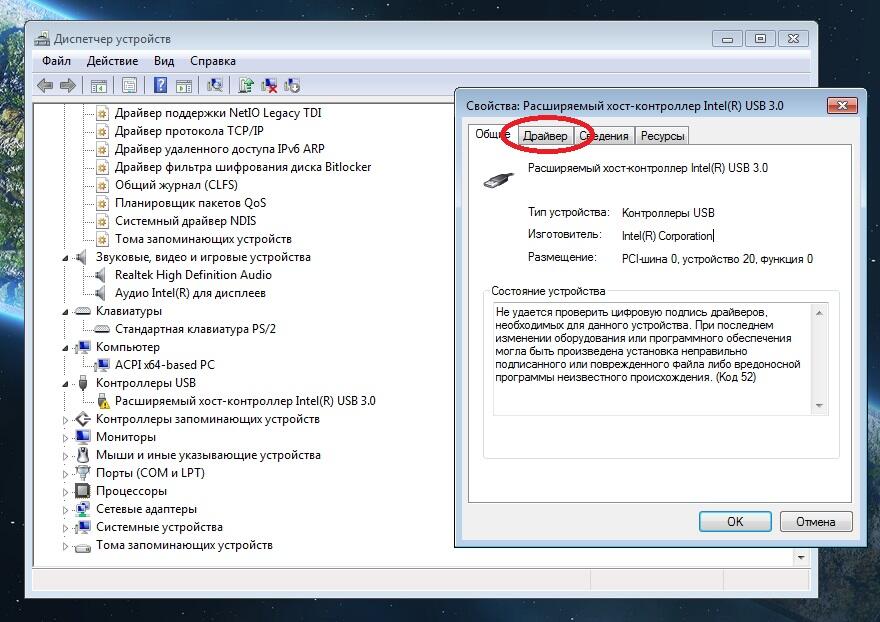This screenshot has height=622, width=880.
Task: Expand the Мониторы node
Action: click(x=65, y=437)
